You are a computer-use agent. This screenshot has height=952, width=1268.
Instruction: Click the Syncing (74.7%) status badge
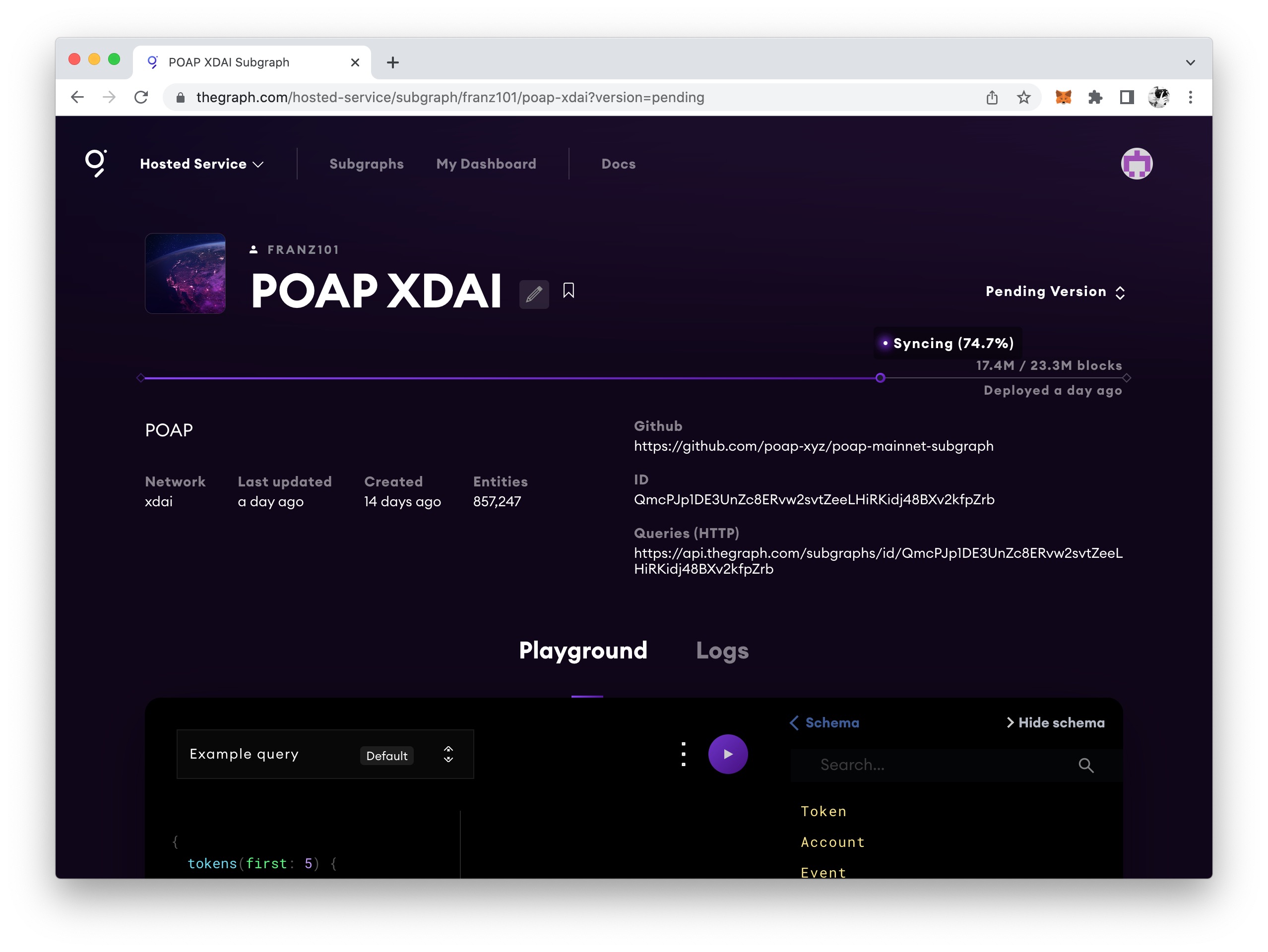[x=947, y=343]
